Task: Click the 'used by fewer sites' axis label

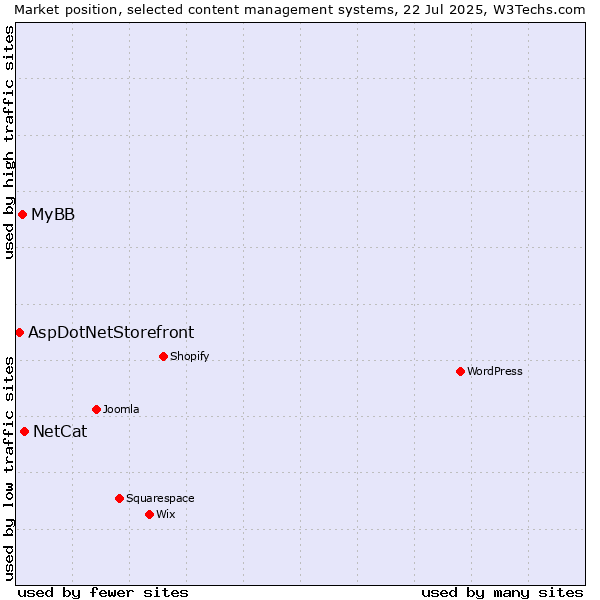Action: pos(103,593)
